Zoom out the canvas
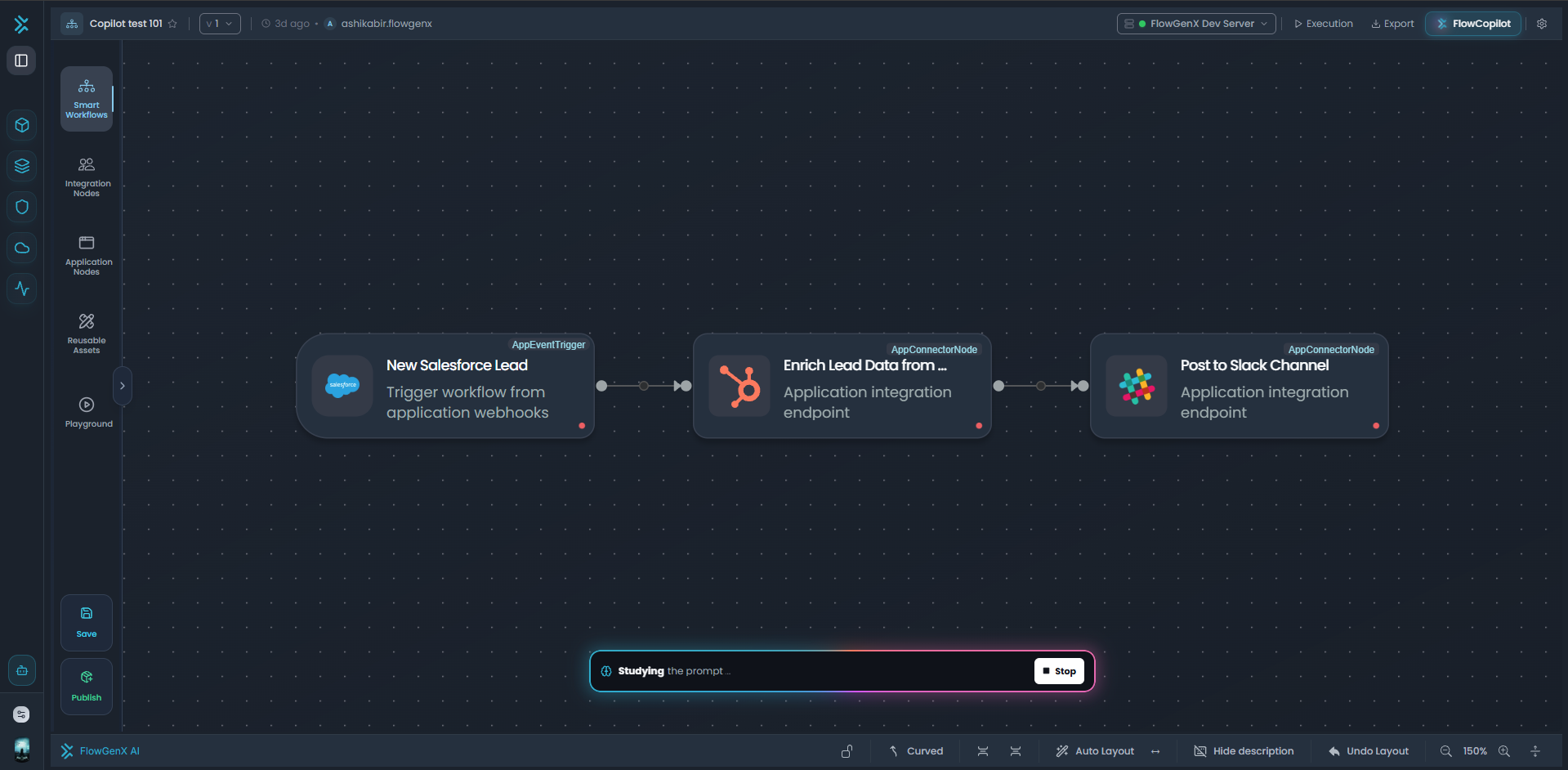The height and width of the screenshot is (770, 1568). click(x=1445, y=751)
